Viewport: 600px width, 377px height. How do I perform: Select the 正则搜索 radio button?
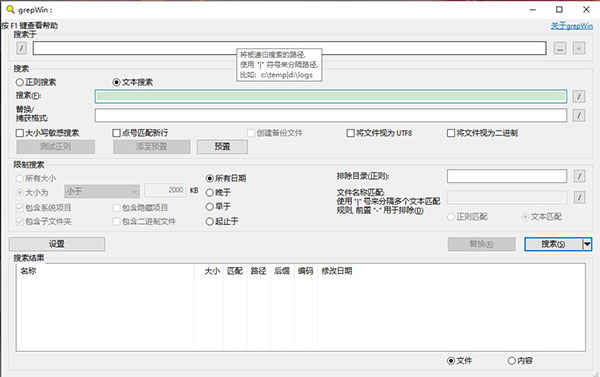coord(20,82)
